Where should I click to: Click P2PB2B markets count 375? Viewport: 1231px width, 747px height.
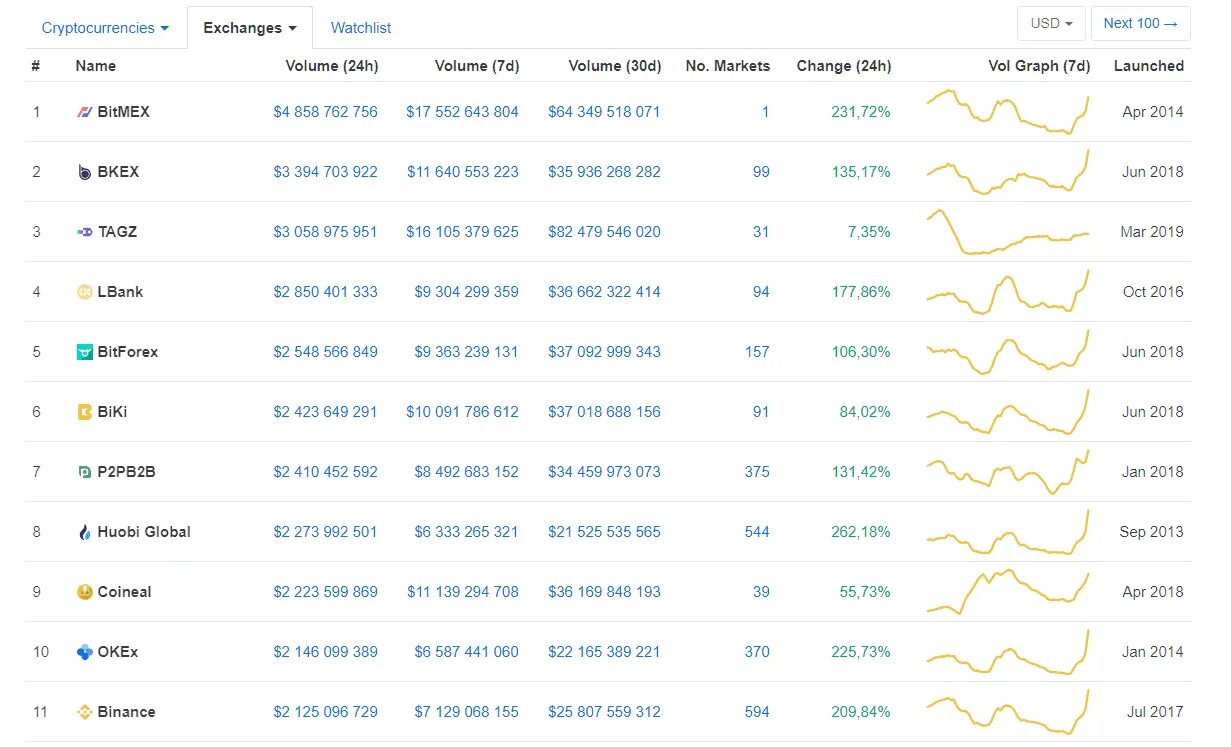coord(757,472)
